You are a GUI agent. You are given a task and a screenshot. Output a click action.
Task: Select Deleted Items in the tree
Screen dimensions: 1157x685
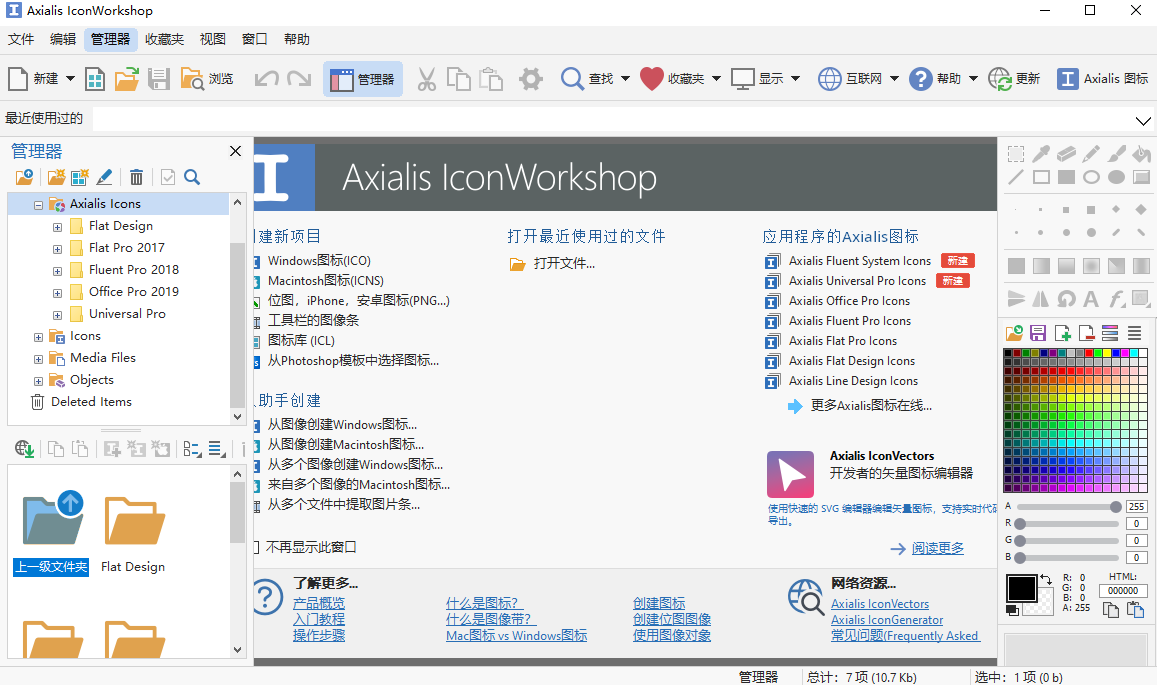pyautogui.click(x=91, y=402)
